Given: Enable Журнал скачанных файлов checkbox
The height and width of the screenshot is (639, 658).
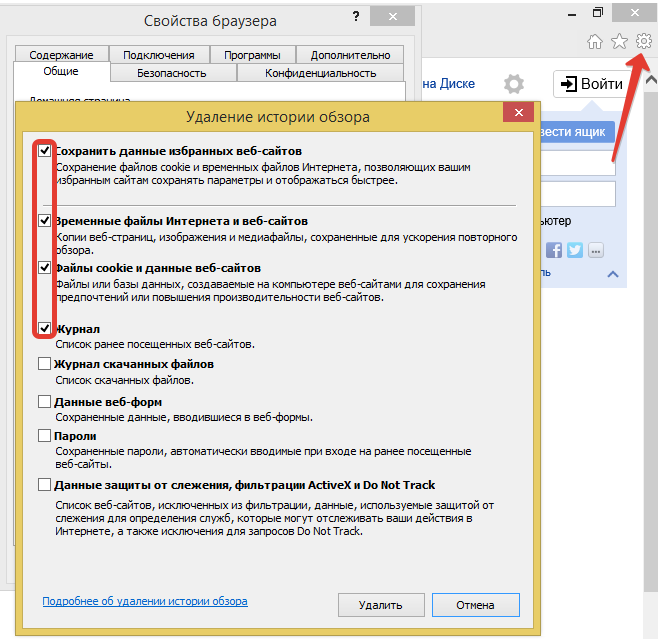Looking at the screenshot, I should (44, 363).
